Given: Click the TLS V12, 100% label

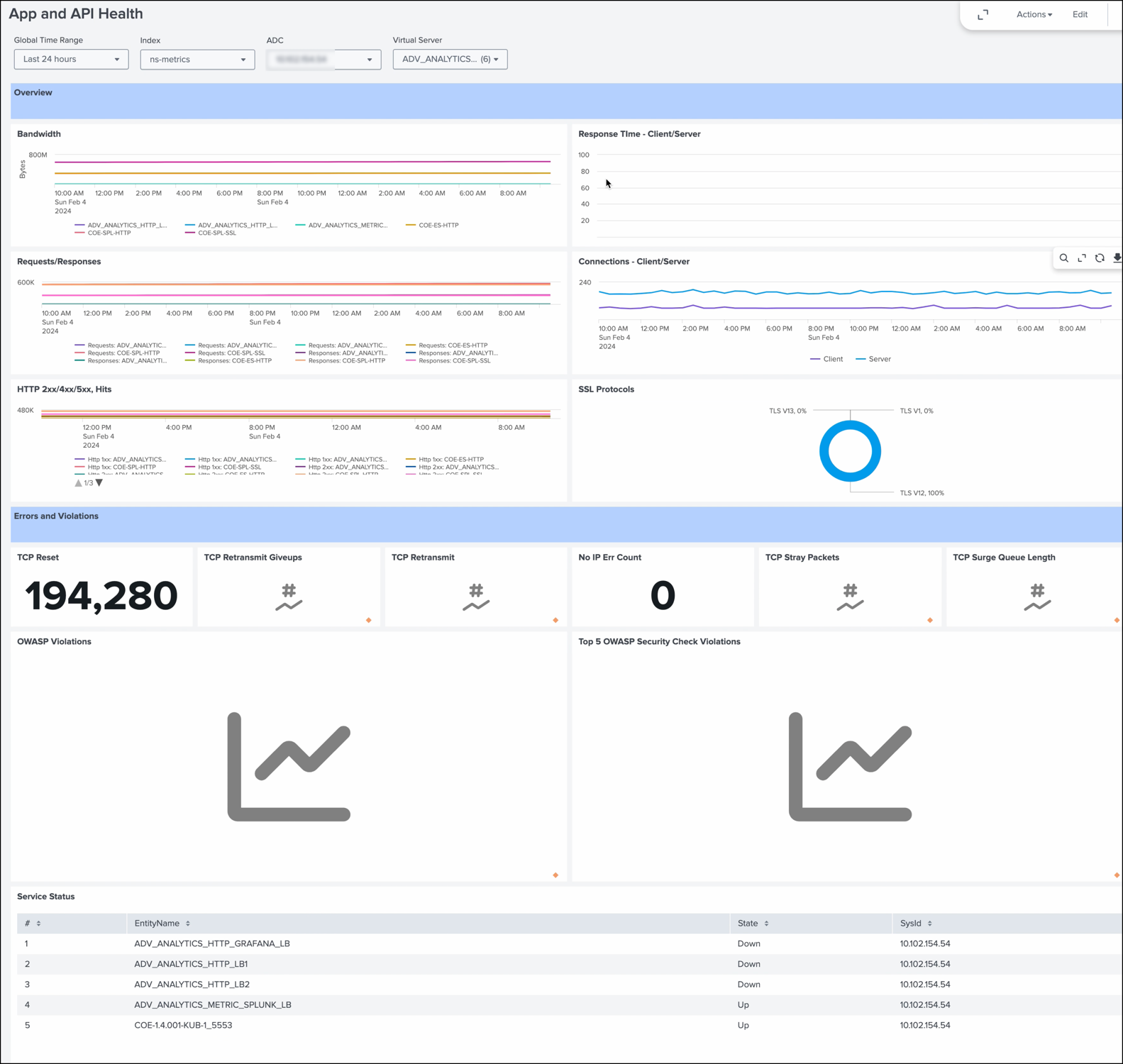Looking at the screenshot, I should [x=922, y=494].
